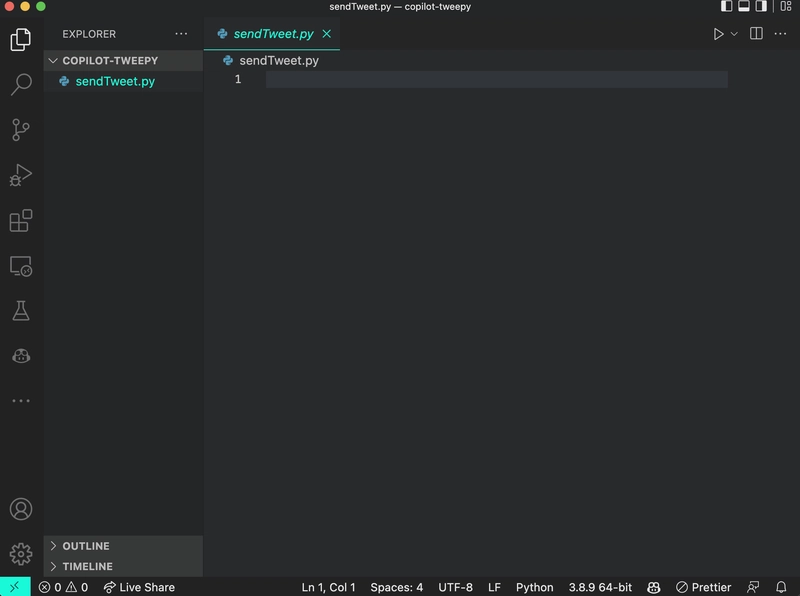This screenshot has height=596, width=800.
Task: Open the Testing flask view
Action: (21, 310)
